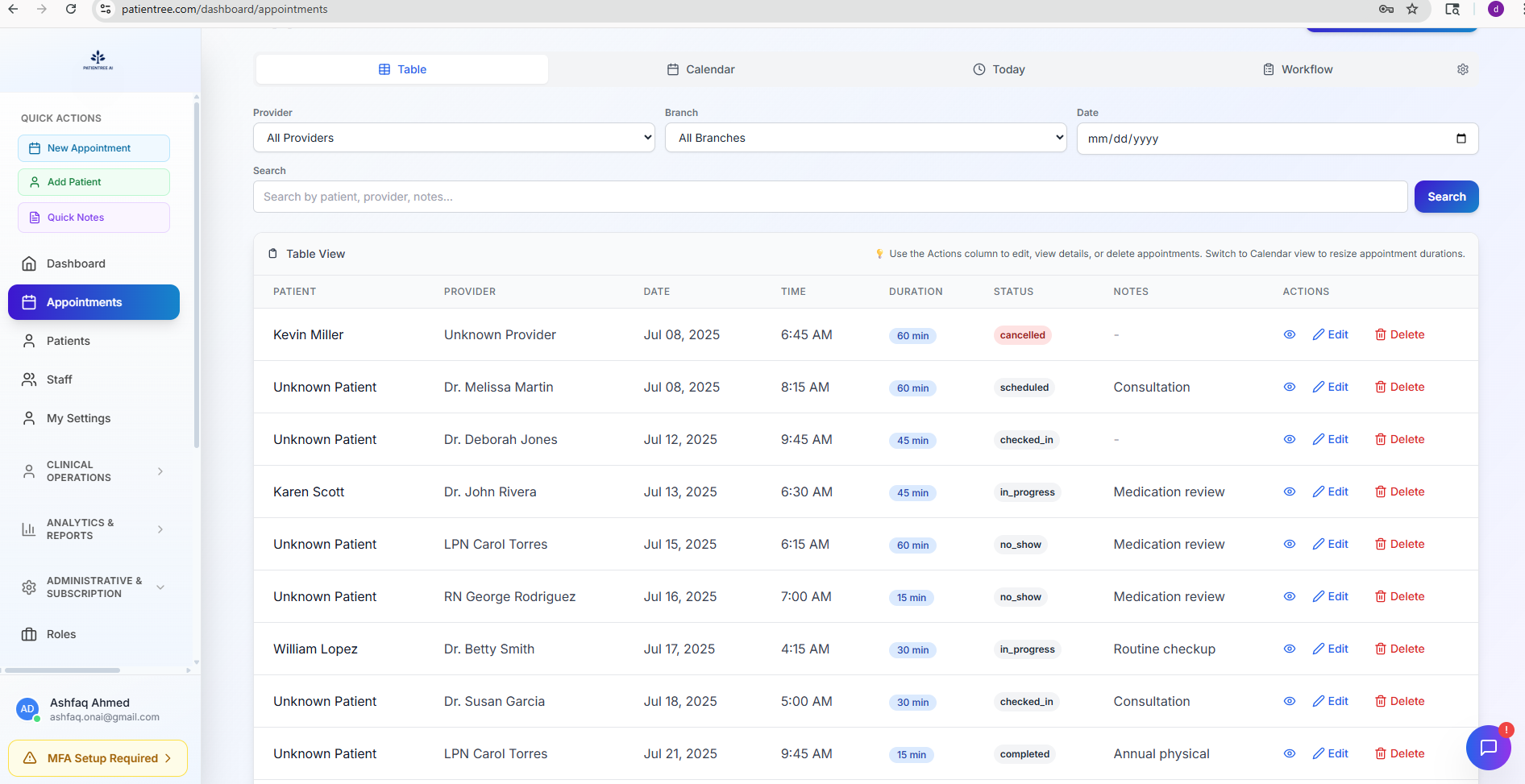Click New Appointment quick action
This screenshot has height=784, width=1525.
[x=93, y=147]
